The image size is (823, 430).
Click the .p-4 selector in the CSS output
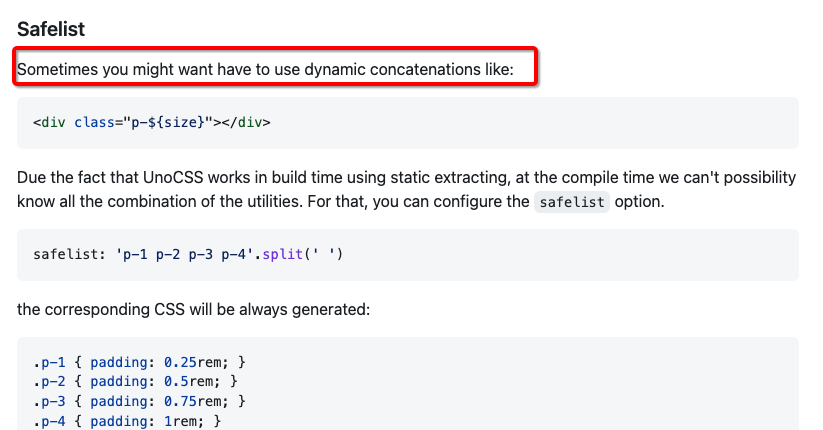point(46,421)
